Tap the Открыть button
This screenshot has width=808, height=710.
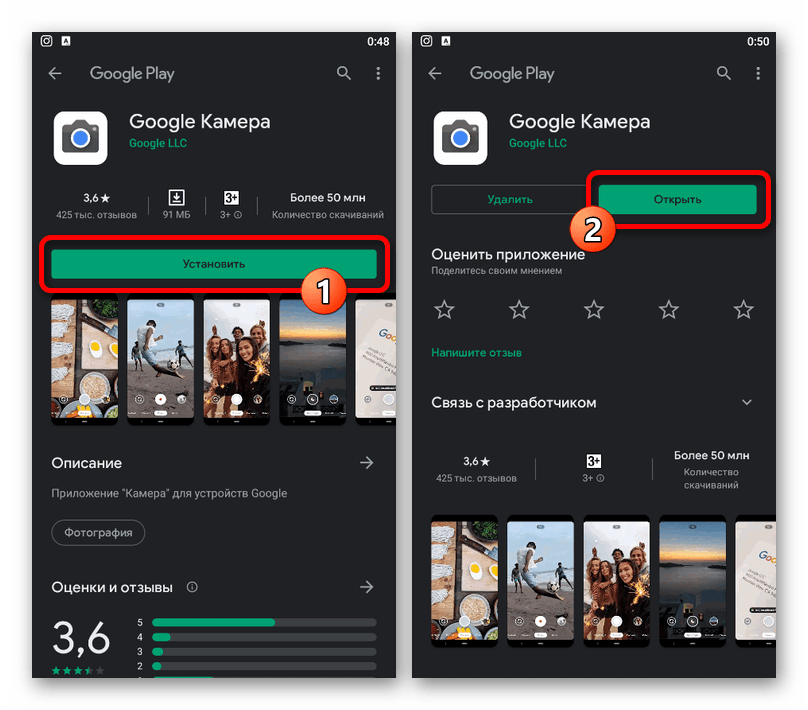click(x=677, y=199)
